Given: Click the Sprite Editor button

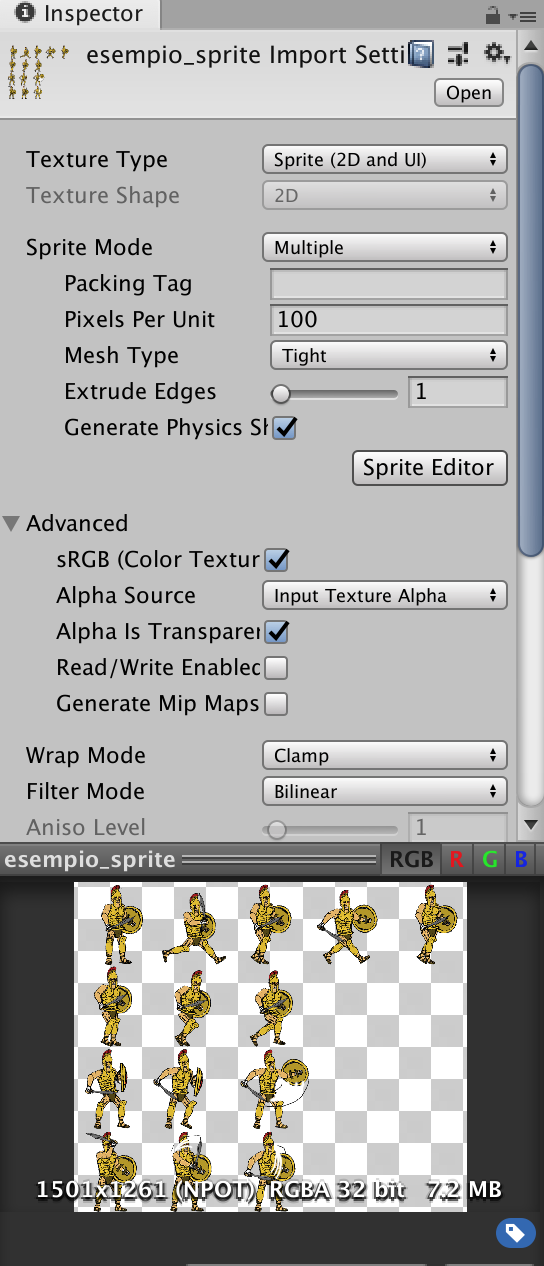Looking at the screenshot, I should tap(430, 467).
